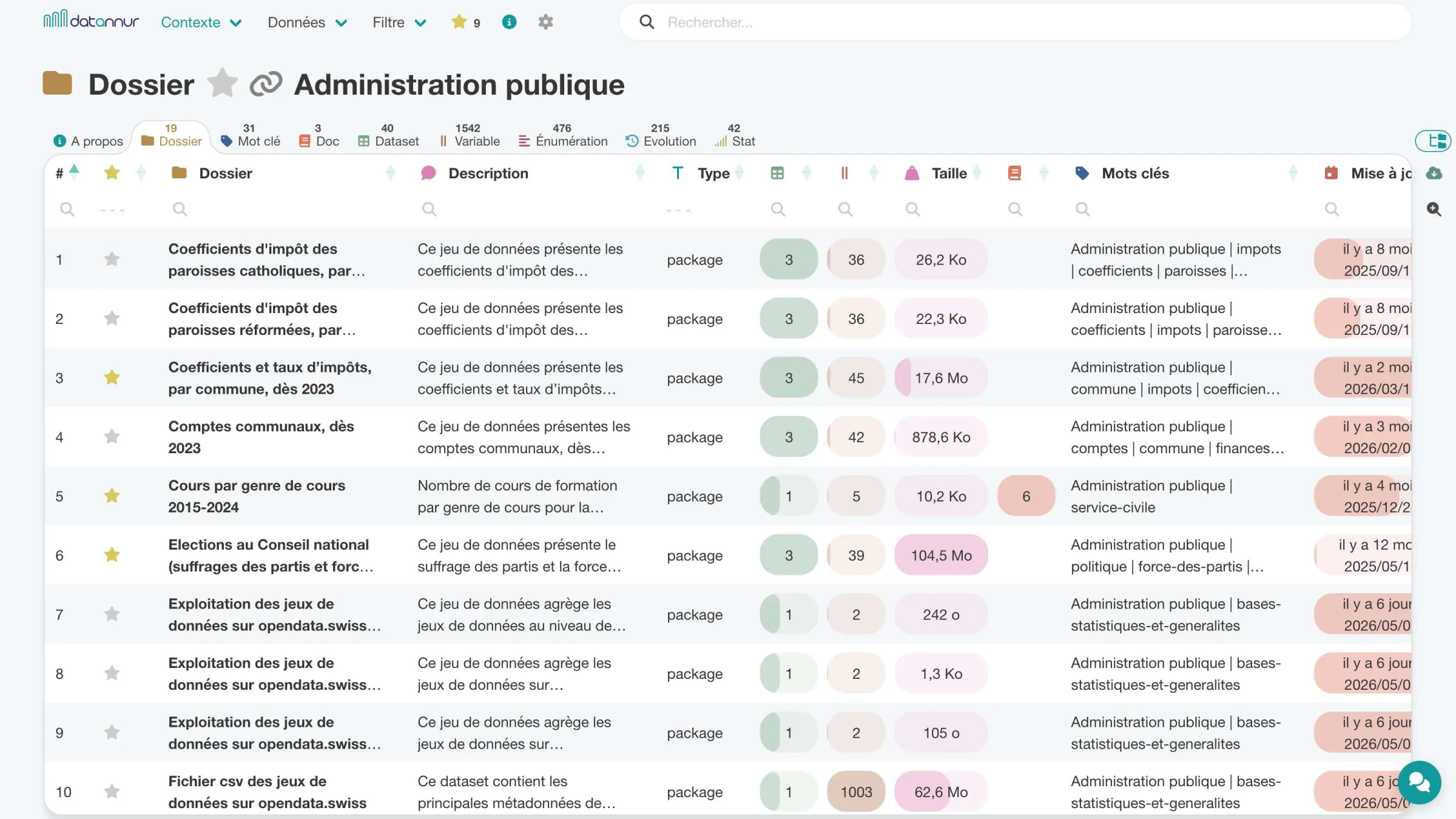1456x819 pixels.
Task: Click the variable column header icon
Action: [844, 174]
